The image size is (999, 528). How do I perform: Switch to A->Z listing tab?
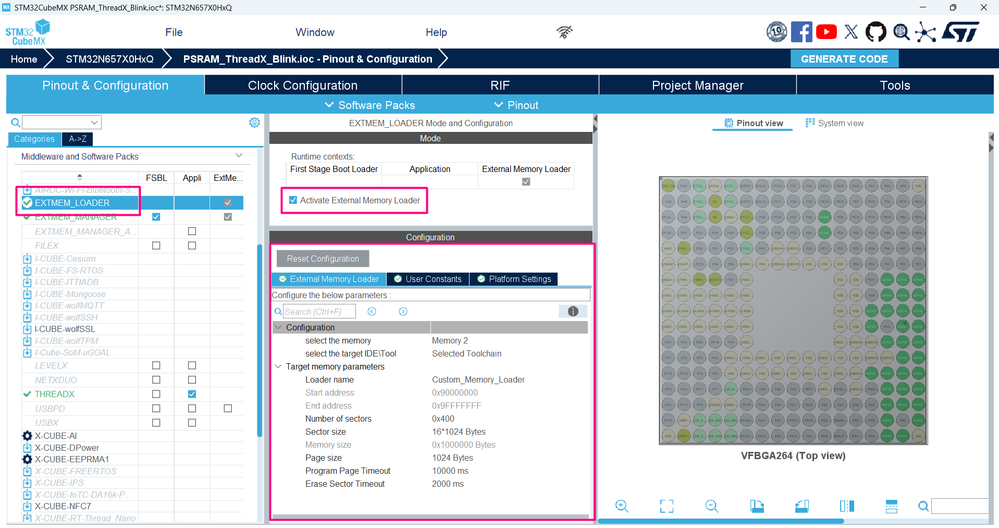point(78,139)
